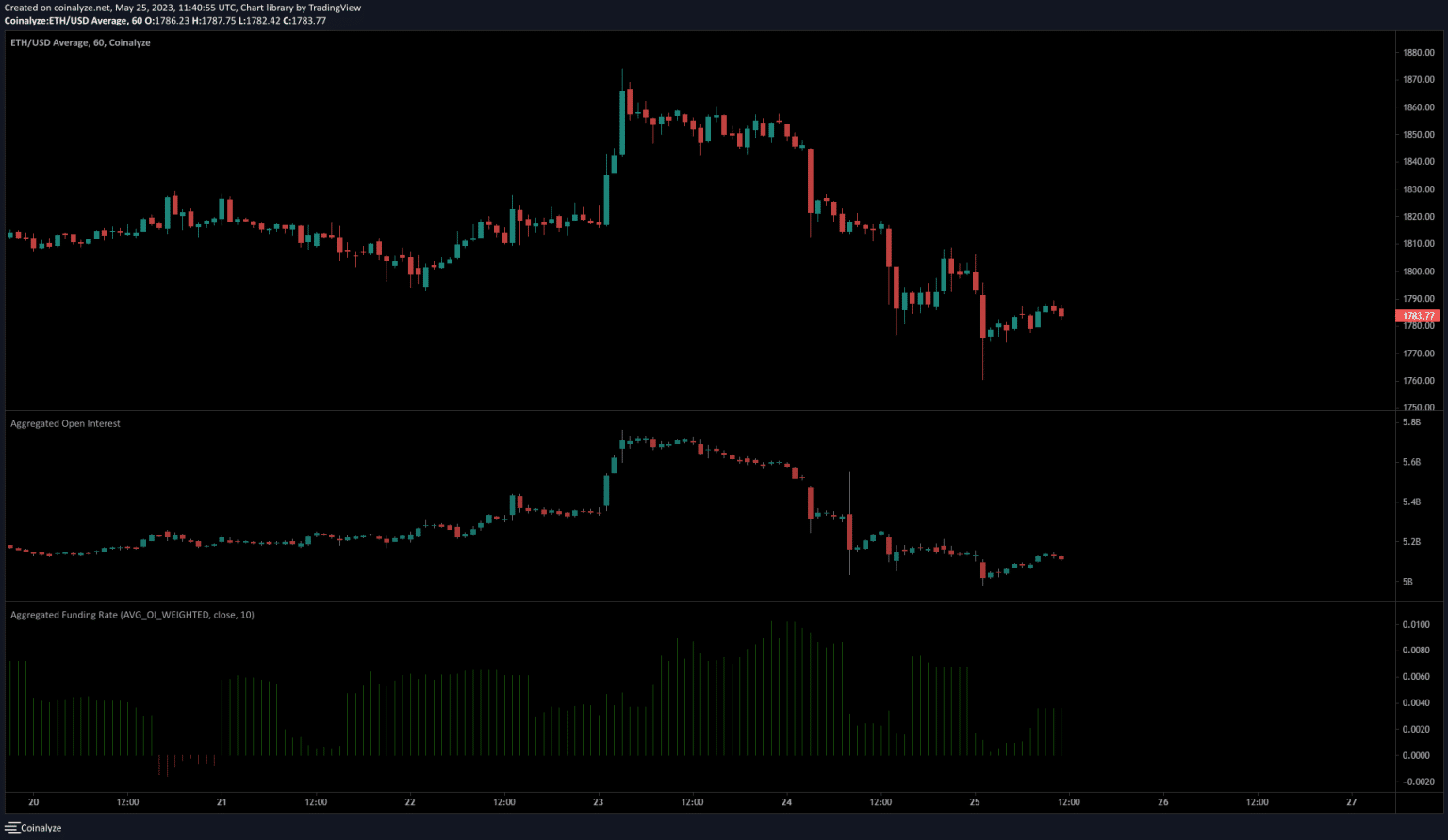The height and width of the screenshot is (840, 1448).
Task: Click the date label 24 on time axis
Action: point(786,802)
